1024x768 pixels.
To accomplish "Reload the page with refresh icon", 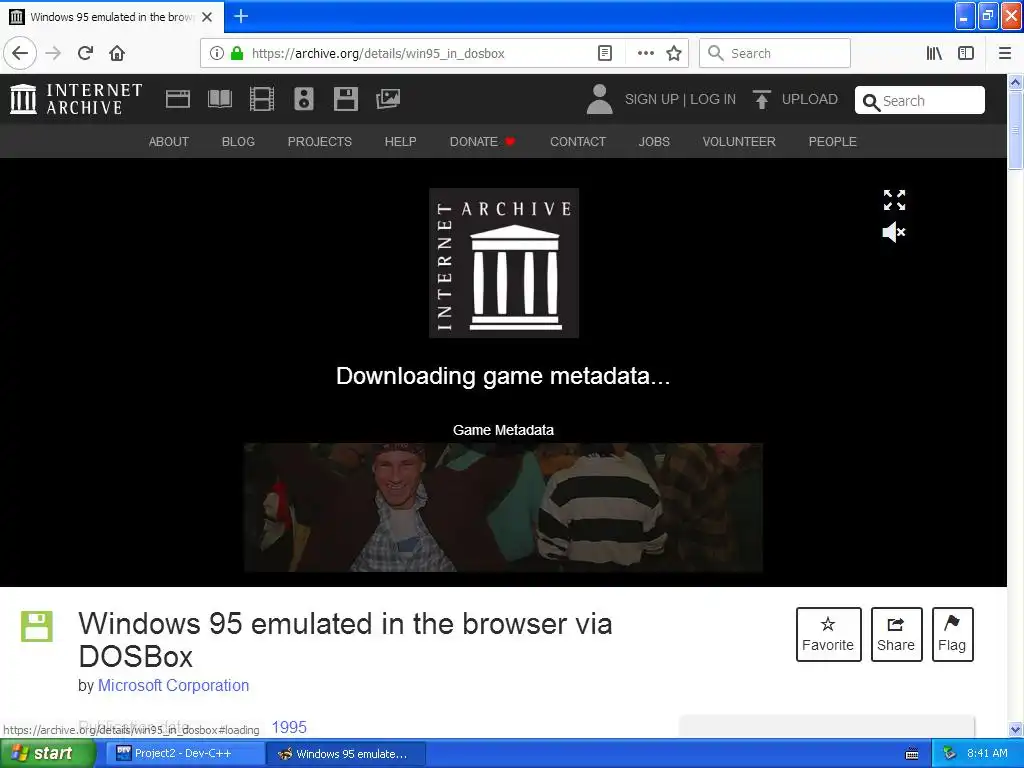I will click(86, 53).
